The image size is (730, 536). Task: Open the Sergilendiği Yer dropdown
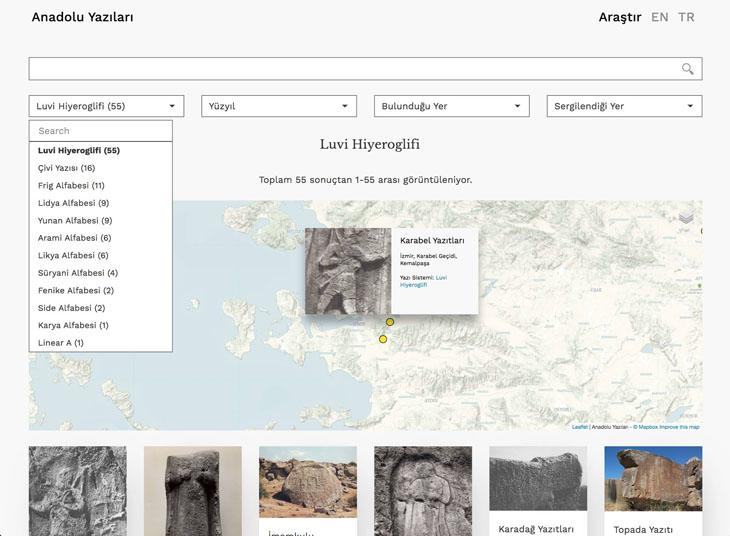coord(624,106)
